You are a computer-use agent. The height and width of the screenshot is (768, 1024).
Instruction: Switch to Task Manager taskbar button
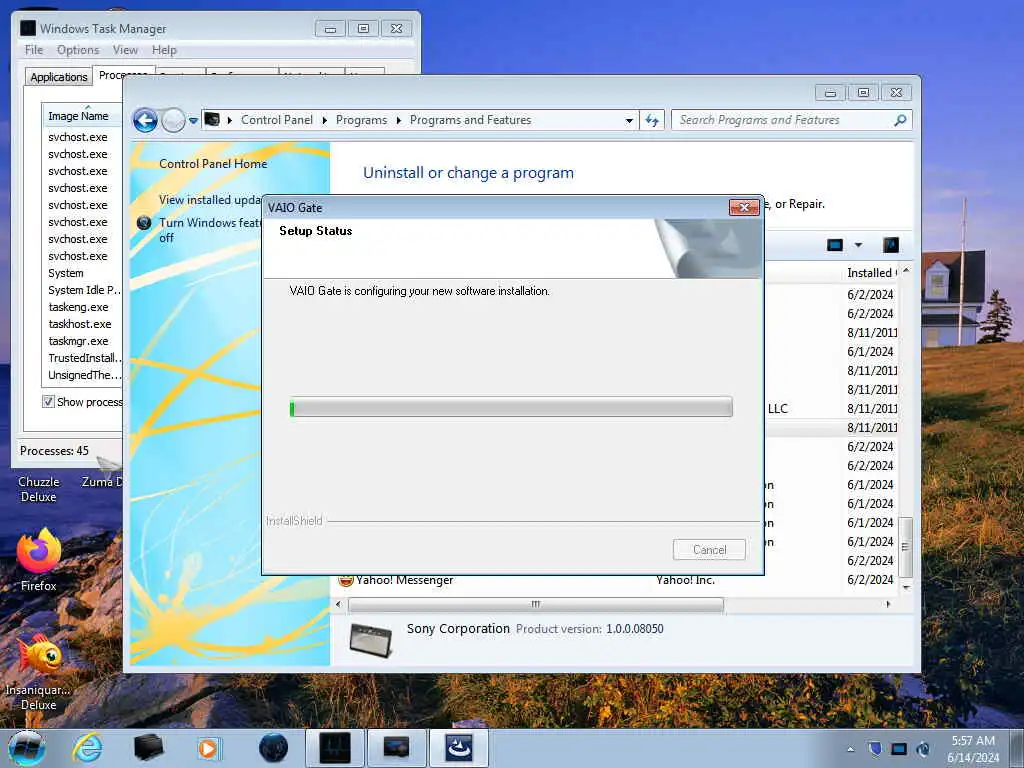click(335, 748)
